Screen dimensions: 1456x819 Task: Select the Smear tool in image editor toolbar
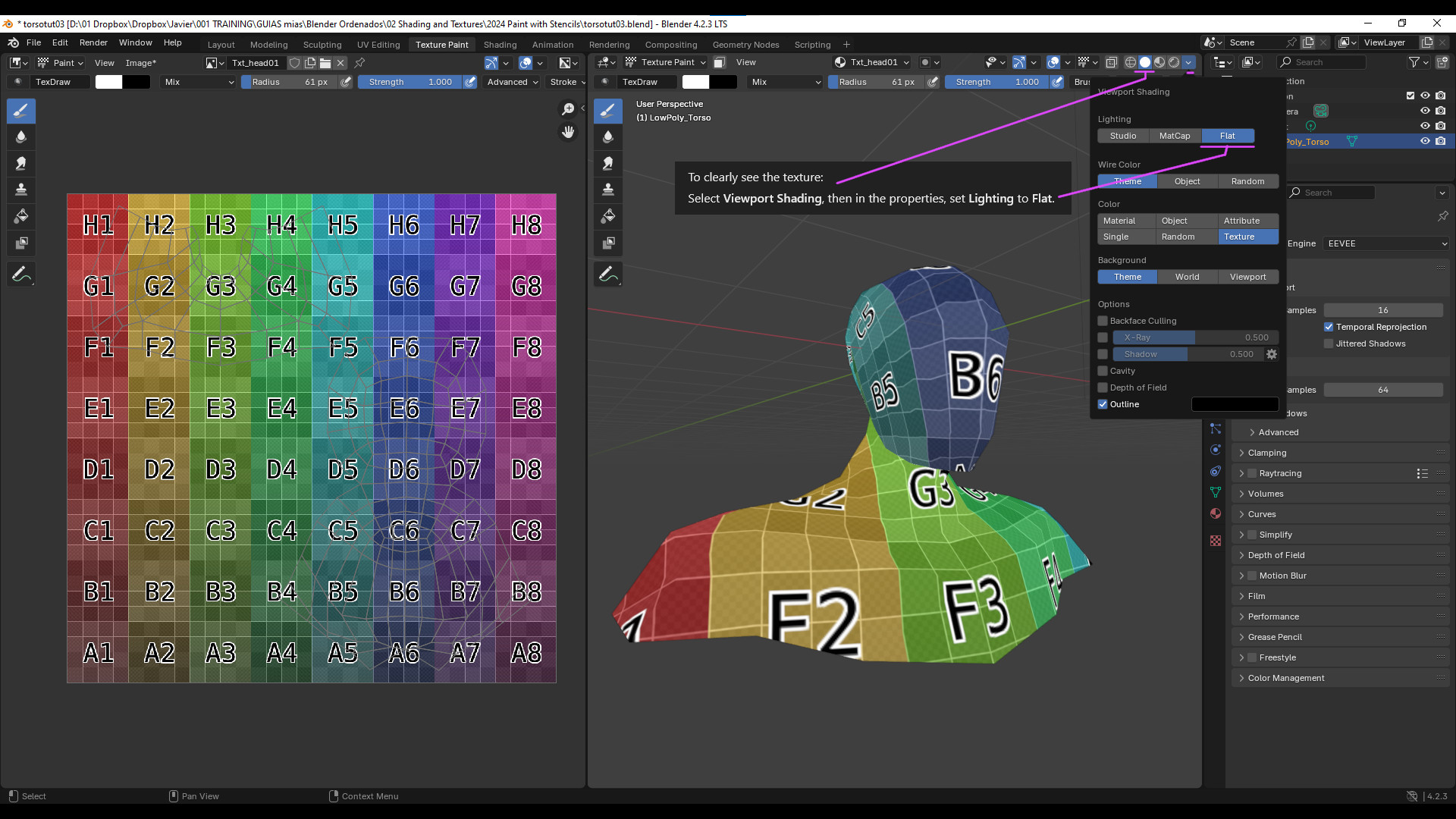(x=21, y=164)
